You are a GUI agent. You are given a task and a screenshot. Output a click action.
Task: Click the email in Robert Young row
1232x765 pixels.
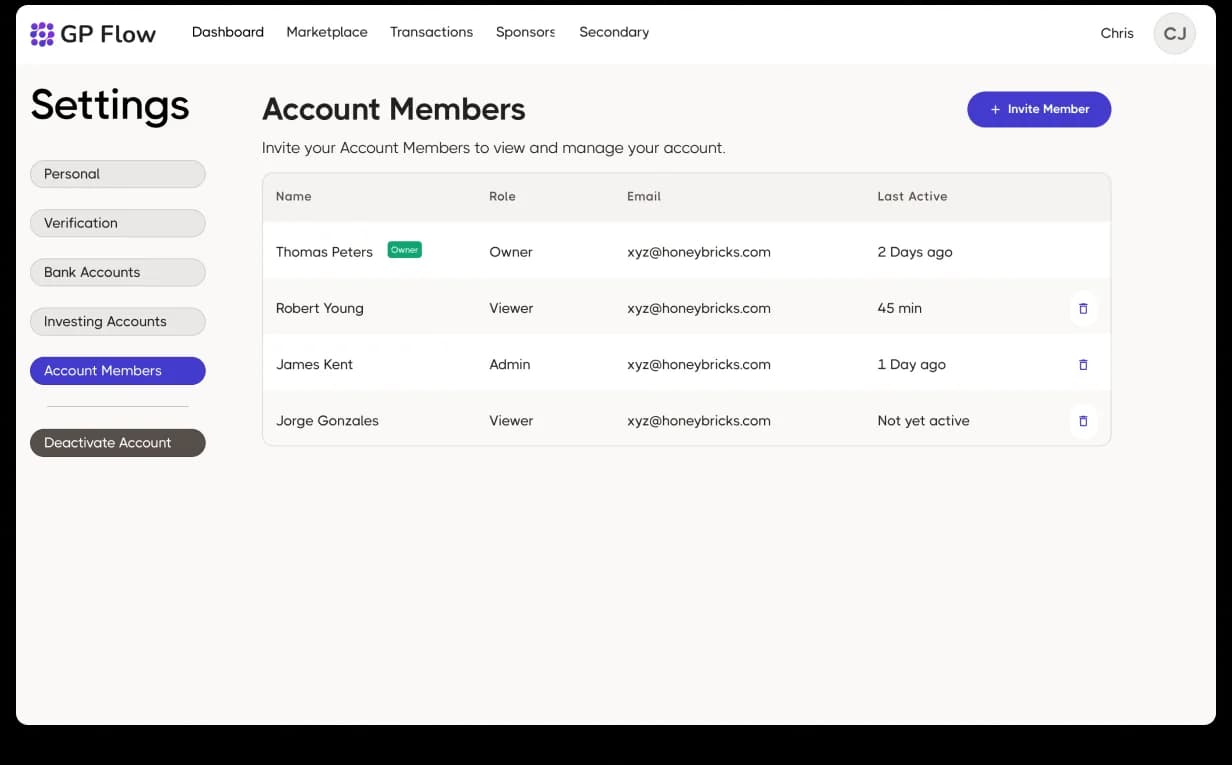tap(699, 308)
